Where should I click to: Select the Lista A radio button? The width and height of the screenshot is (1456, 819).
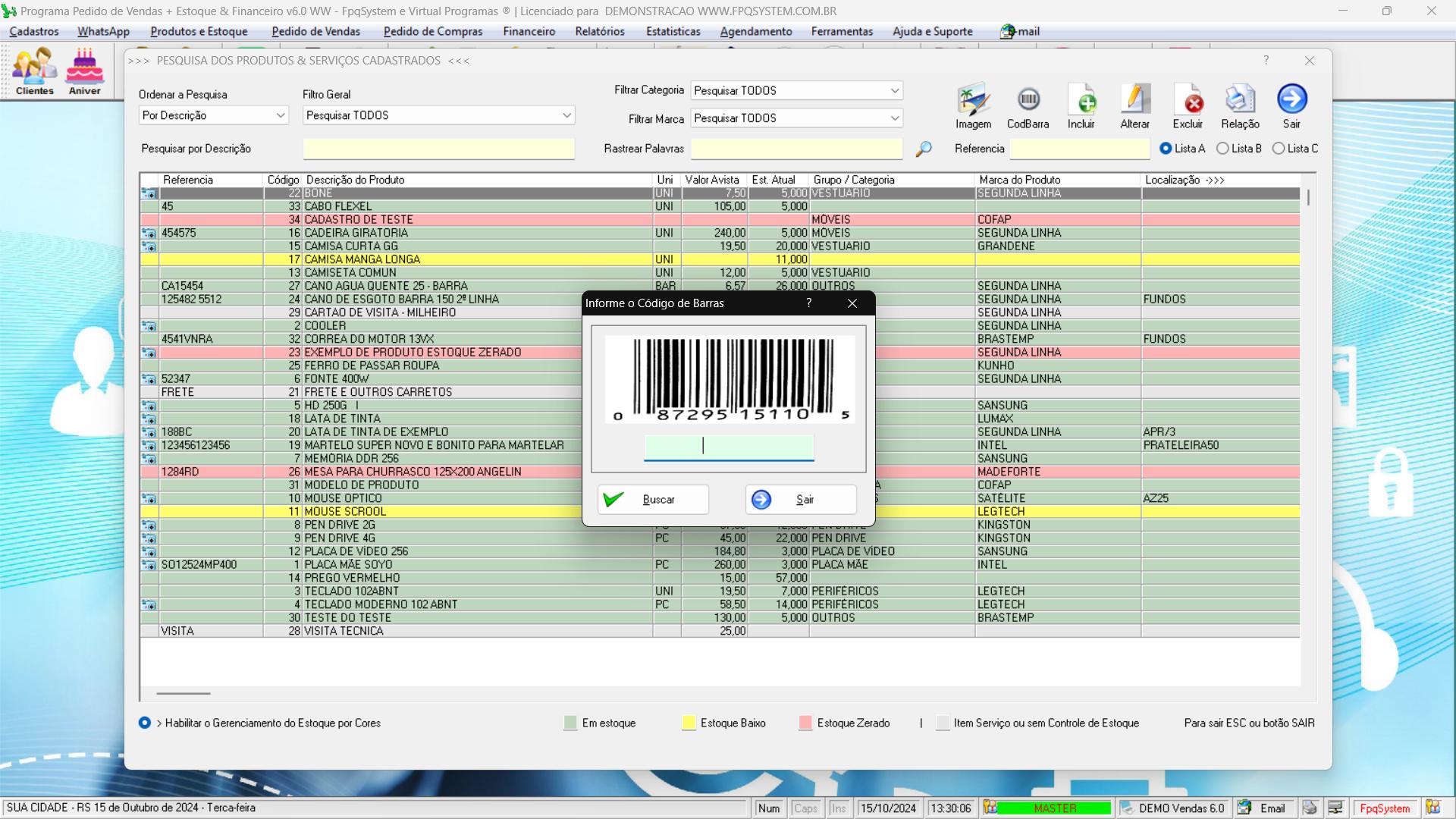[x=1166, y=149]
